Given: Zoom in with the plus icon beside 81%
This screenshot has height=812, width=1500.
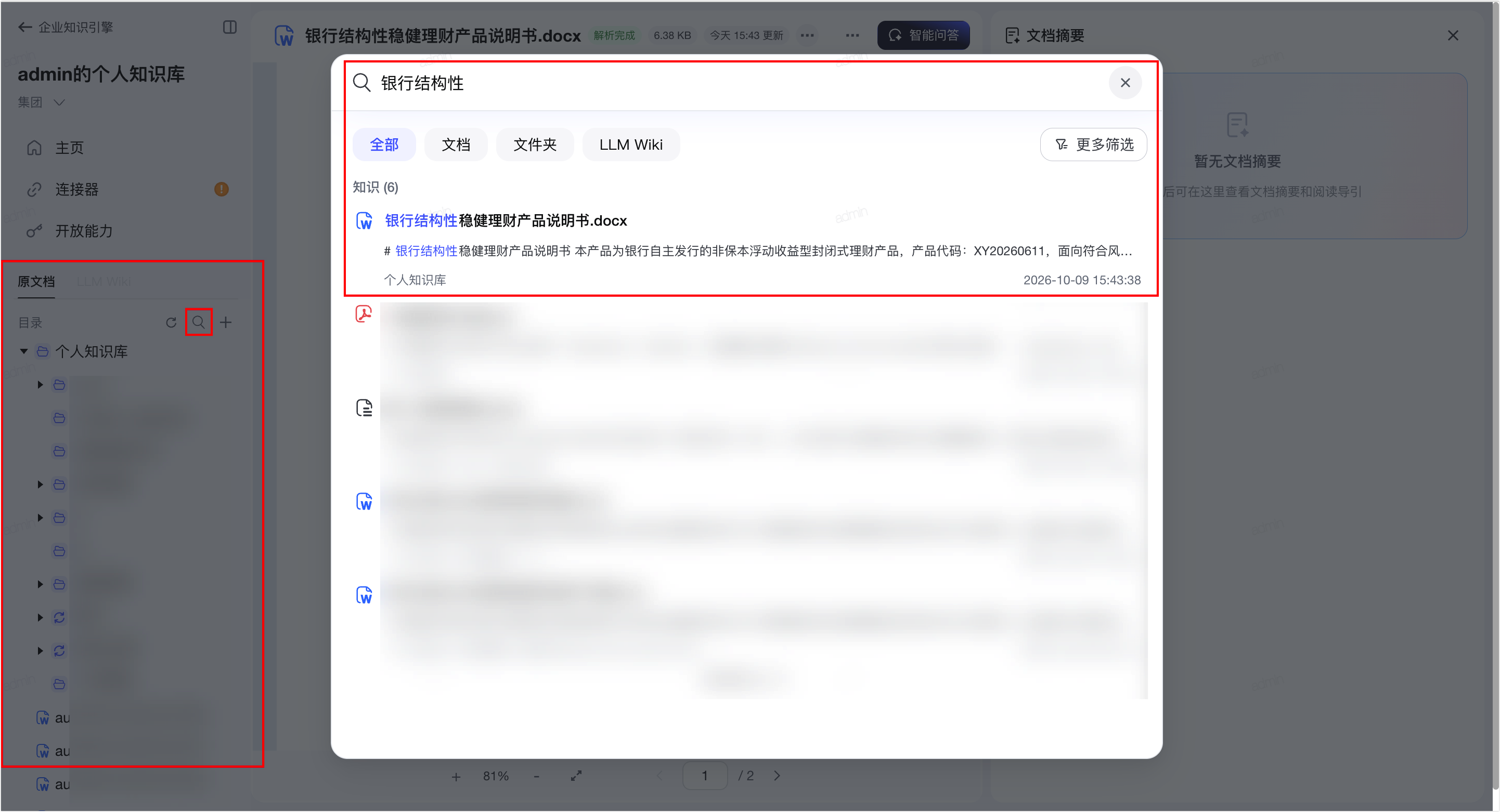Looking at the screenshot, I should pyautogui.click(x=456, y=777).
